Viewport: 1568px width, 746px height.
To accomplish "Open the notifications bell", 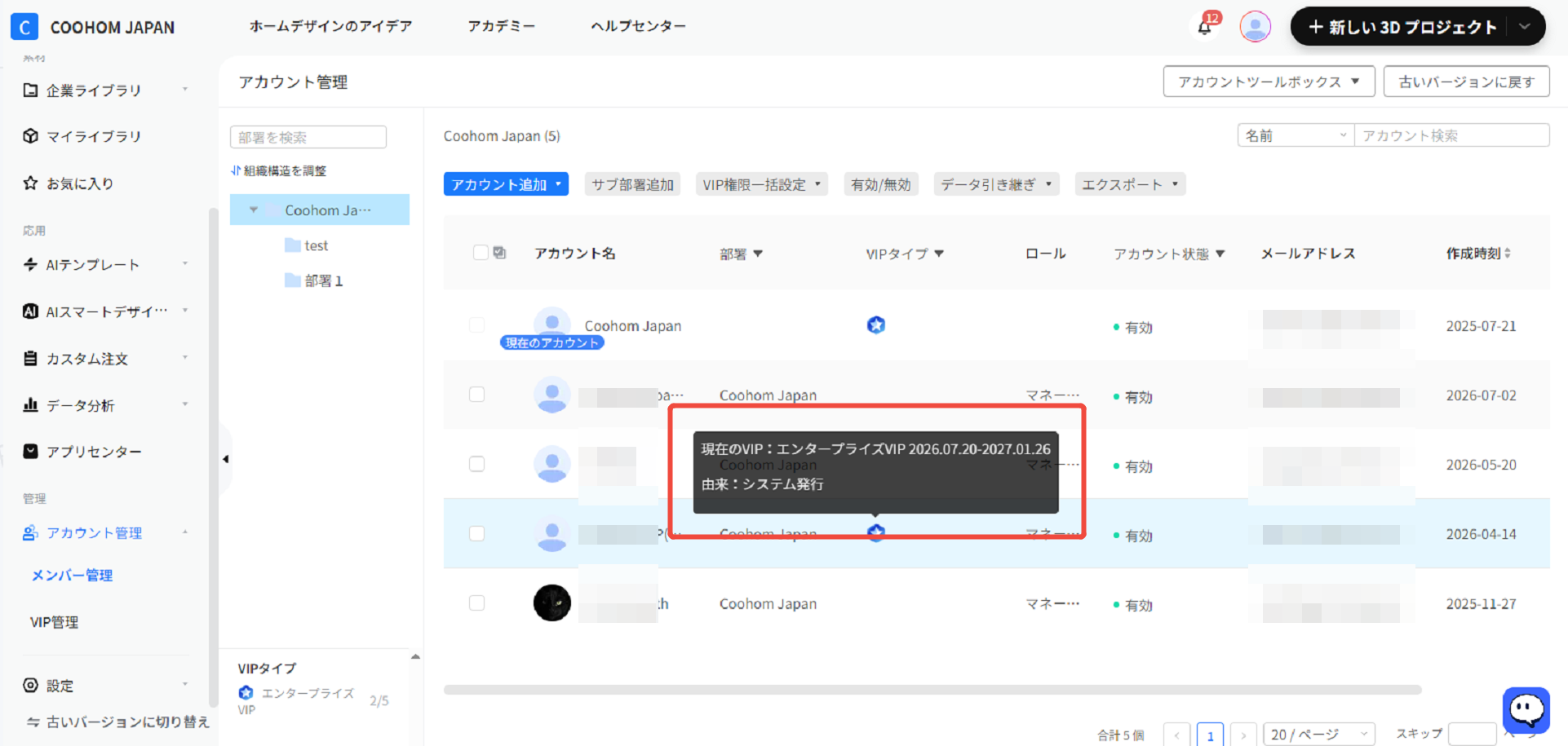I will coord(1204,28).
